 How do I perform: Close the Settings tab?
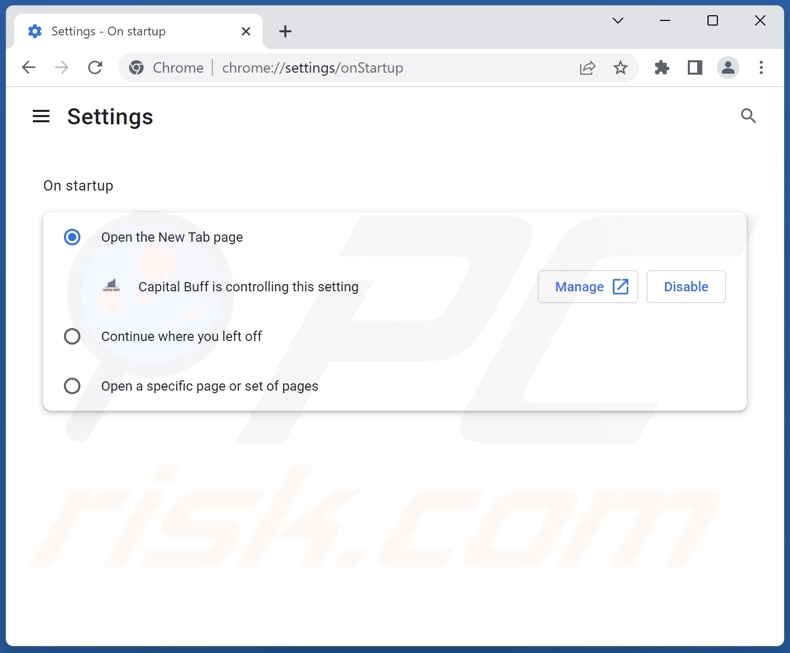click(246, 31)
